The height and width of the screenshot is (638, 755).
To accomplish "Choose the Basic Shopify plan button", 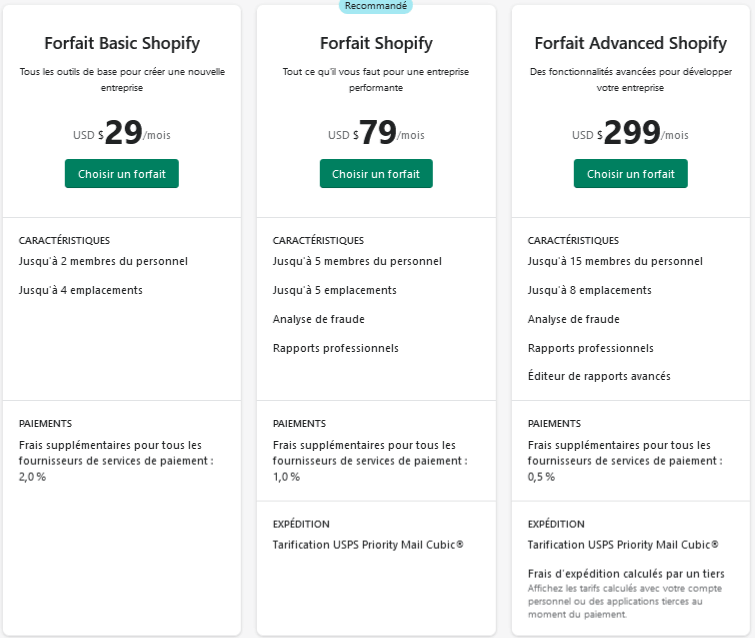I will click(x=122, y=173).
